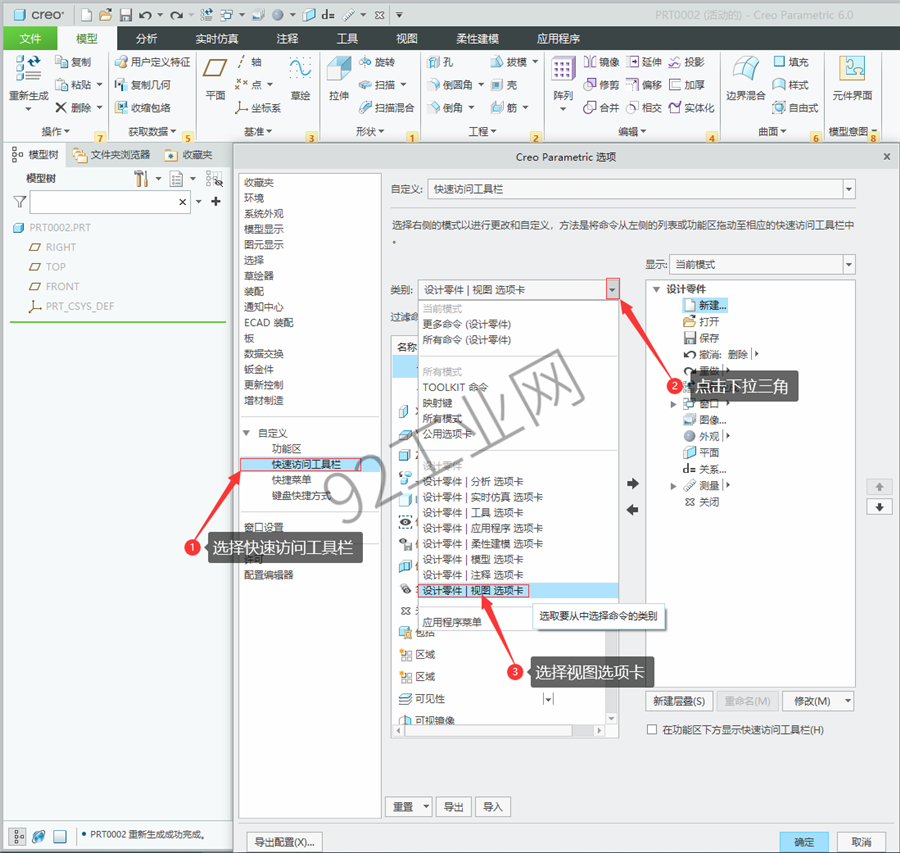900x853 pixels.
Task: Select 模型显示 in options list
Action: click(263, 229)
